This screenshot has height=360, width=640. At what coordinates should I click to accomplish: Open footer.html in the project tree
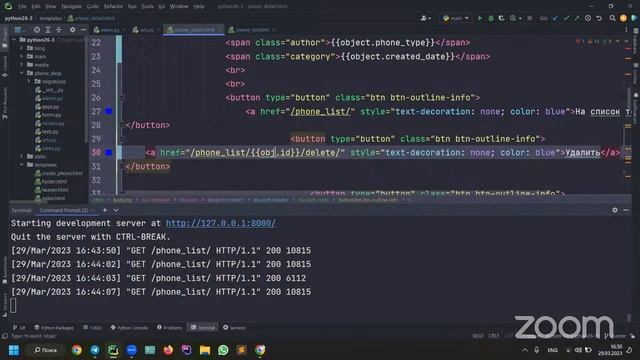pos(51,182)
